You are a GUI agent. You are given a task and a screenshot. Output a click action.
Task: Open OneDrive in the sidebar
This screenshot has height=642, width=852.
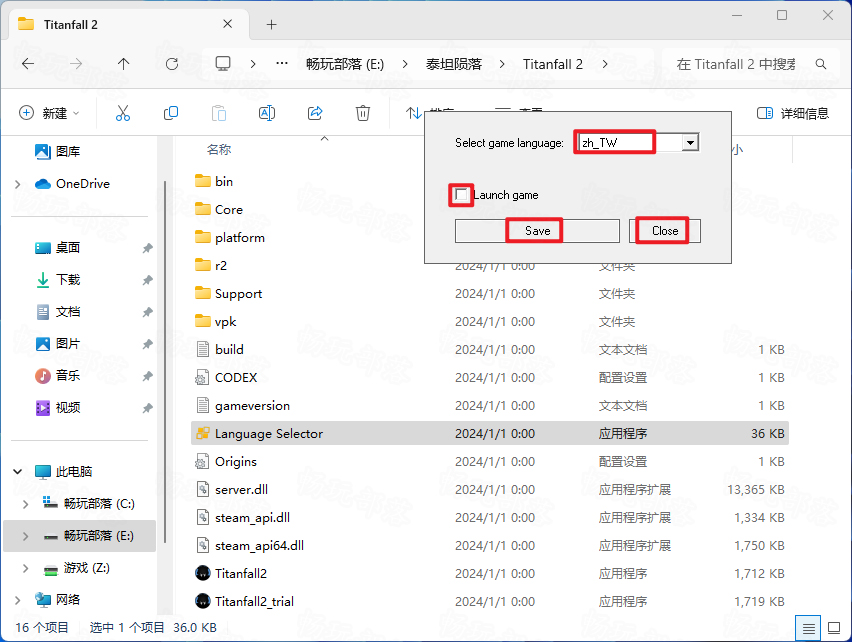coord(72,184)
